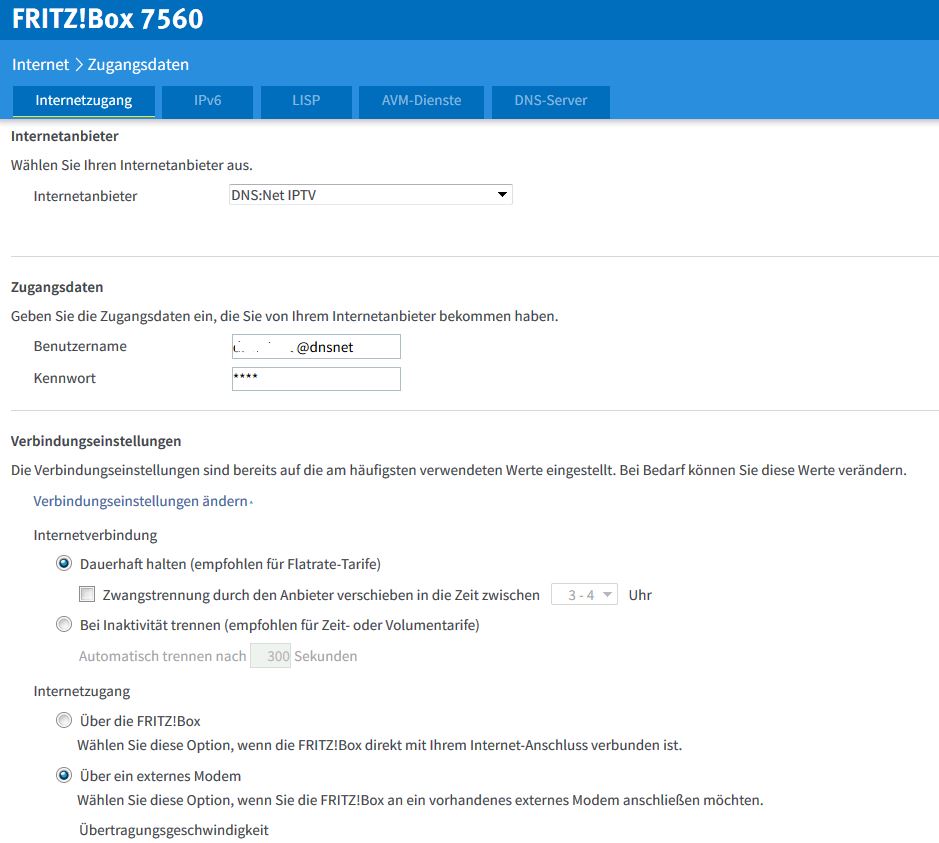Click Zugangsdaten in the breadcrumb
Viewport: 939px width, 843px height.
[138, 65]
